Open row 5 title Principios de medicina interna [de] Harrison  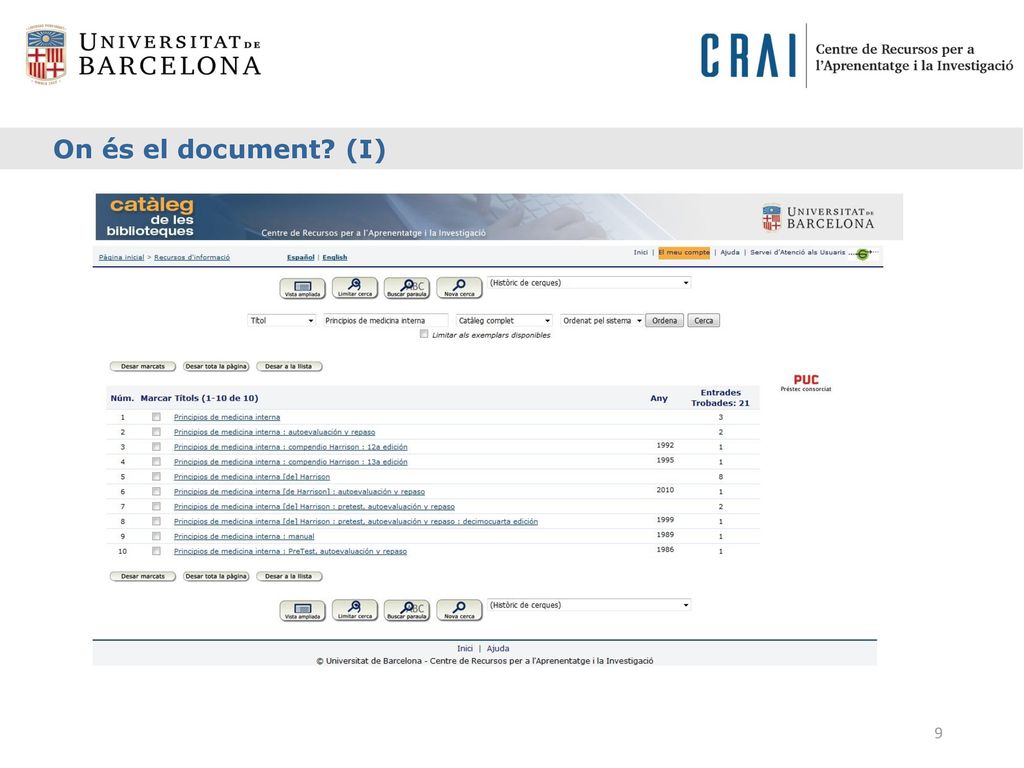click(251, 477)
